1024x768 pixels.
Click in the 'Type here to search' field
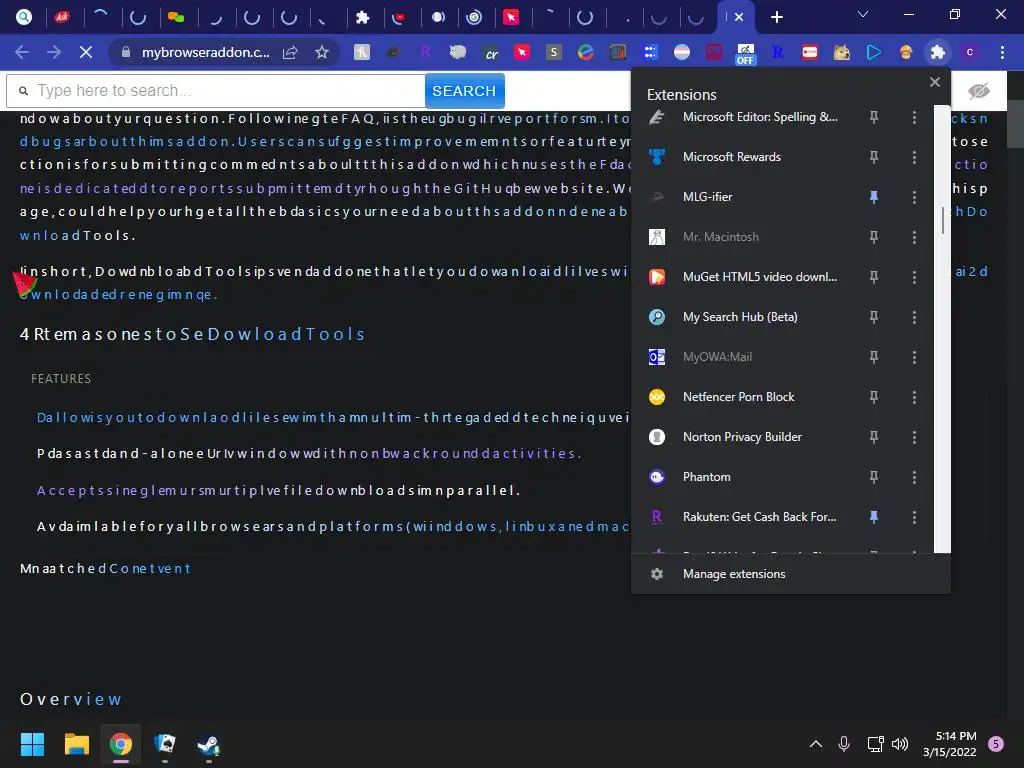(x=216, y=91)
